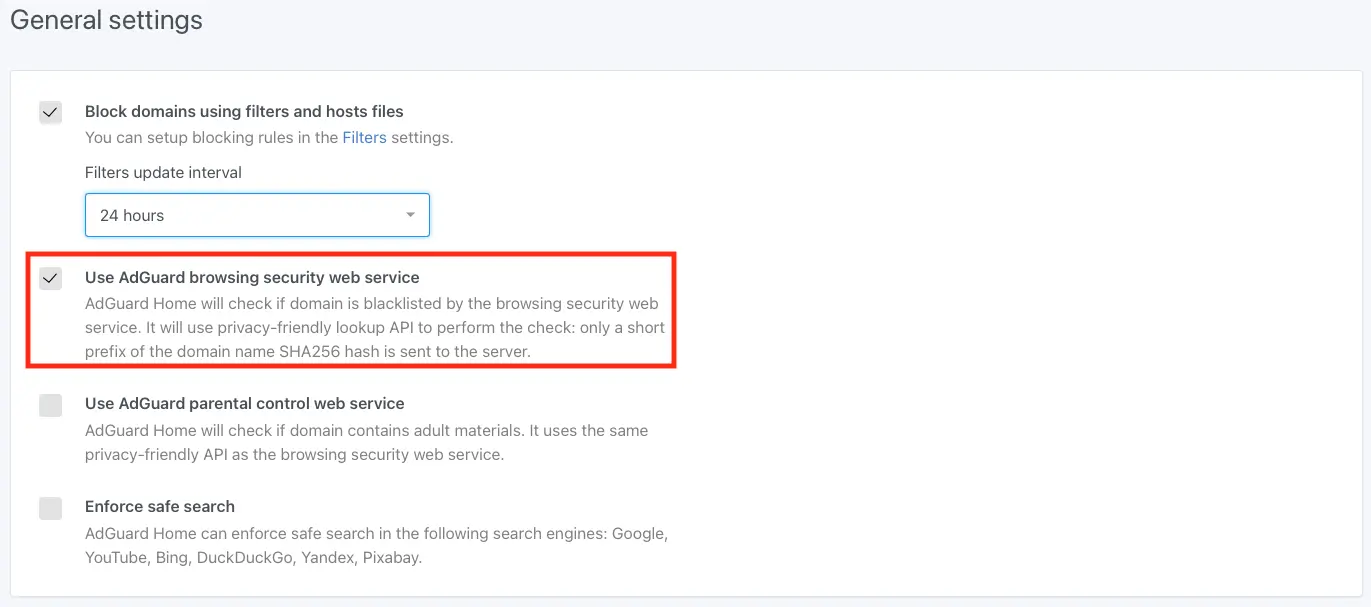Click the "Use AdGuard browsing security web service" label

point(252,277)
